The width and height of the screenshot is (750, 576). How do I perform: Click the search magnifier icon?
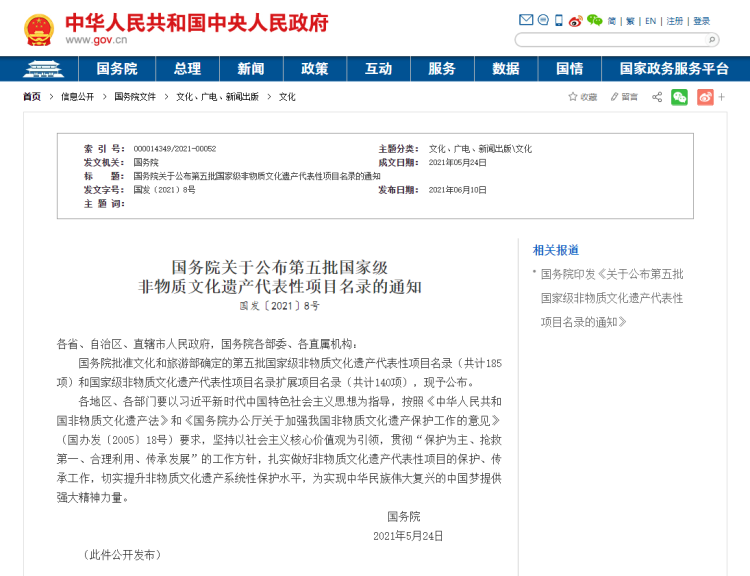(x=712, y=40)
